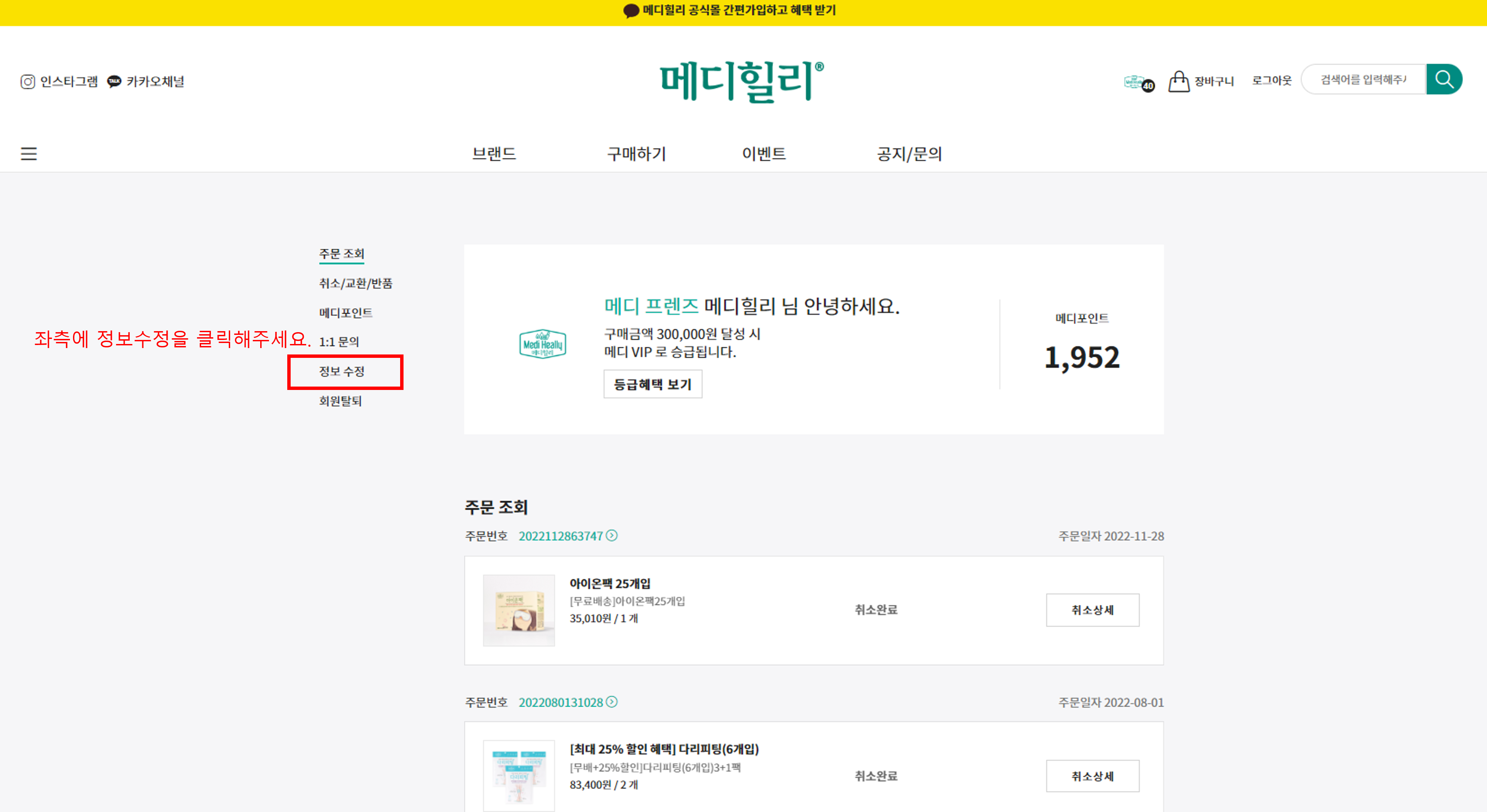Click the 로그아웃 link
This screenshot has height=812, width=1487.
pos(1272,80)
